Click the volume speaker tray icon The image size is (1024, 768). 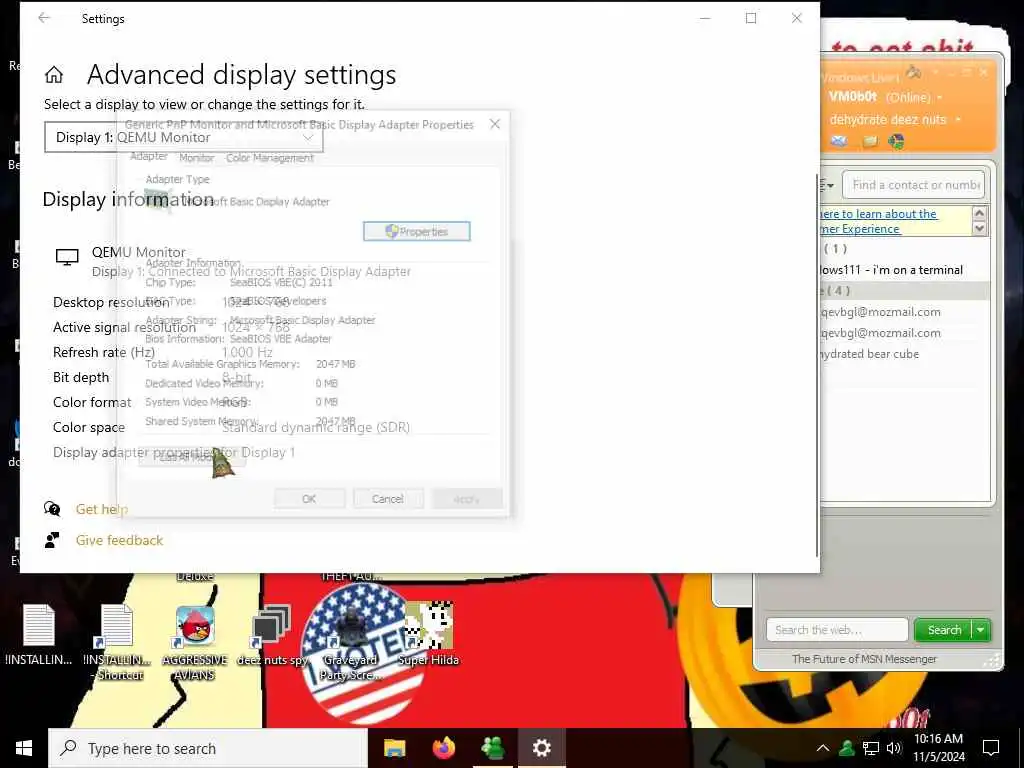click(x=894, y=748)
